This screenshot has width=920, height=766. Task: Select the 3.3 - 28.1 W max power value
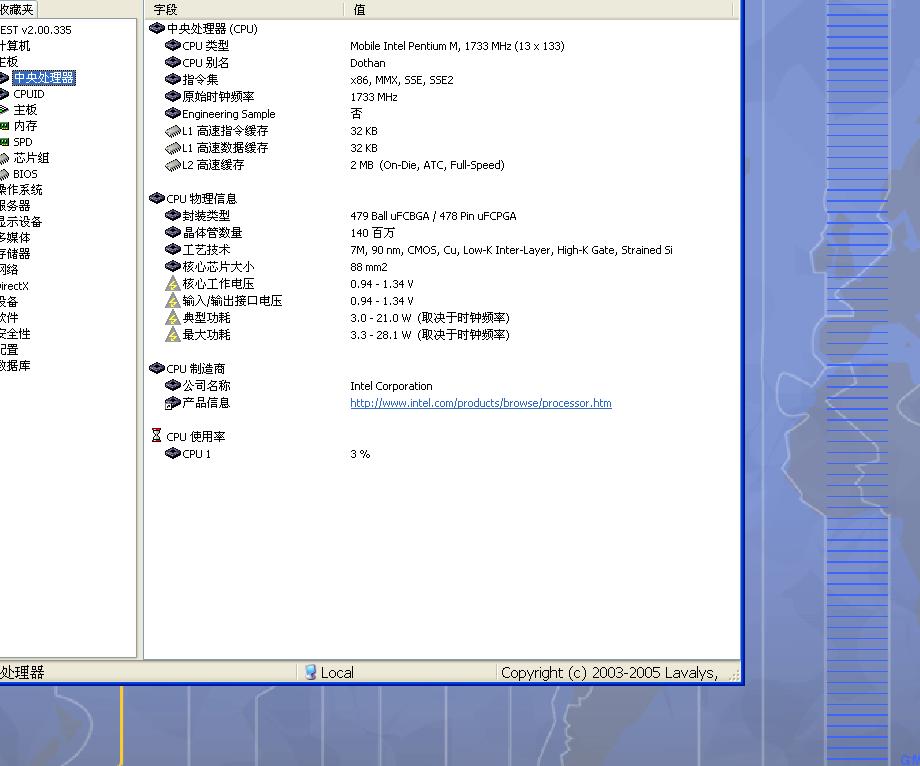pyautogui.click(x=430, y=335)
